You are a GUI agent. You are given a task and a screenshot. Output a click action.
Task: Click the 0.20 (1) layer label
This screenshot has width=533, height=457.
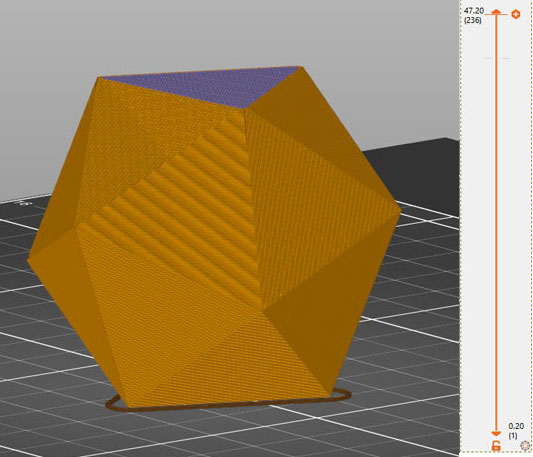[x=516, y=431]
